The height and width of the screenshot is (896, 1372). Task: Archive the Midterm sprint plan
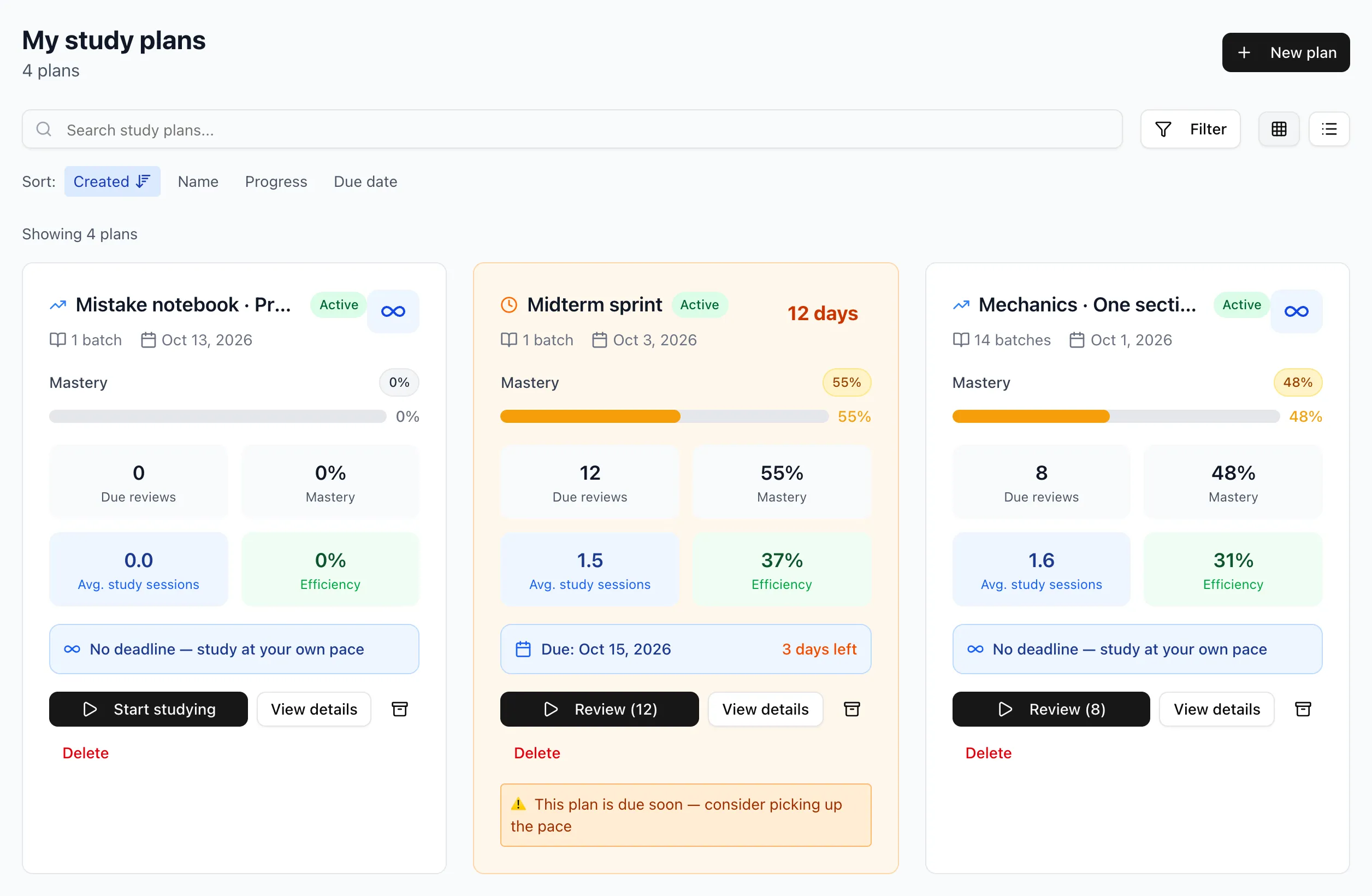click(x=851, y=709)
